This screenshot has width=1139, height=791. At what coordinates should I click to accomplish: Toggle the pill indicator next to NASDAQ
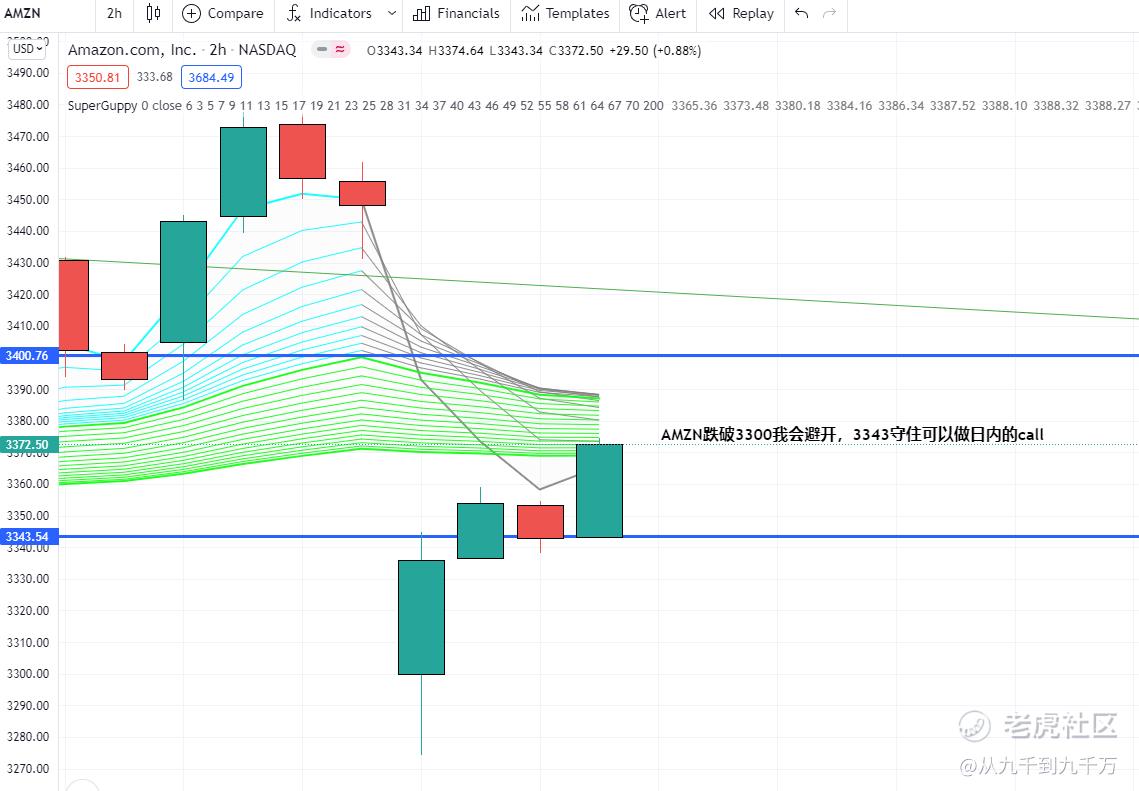[x=331, y=49]
